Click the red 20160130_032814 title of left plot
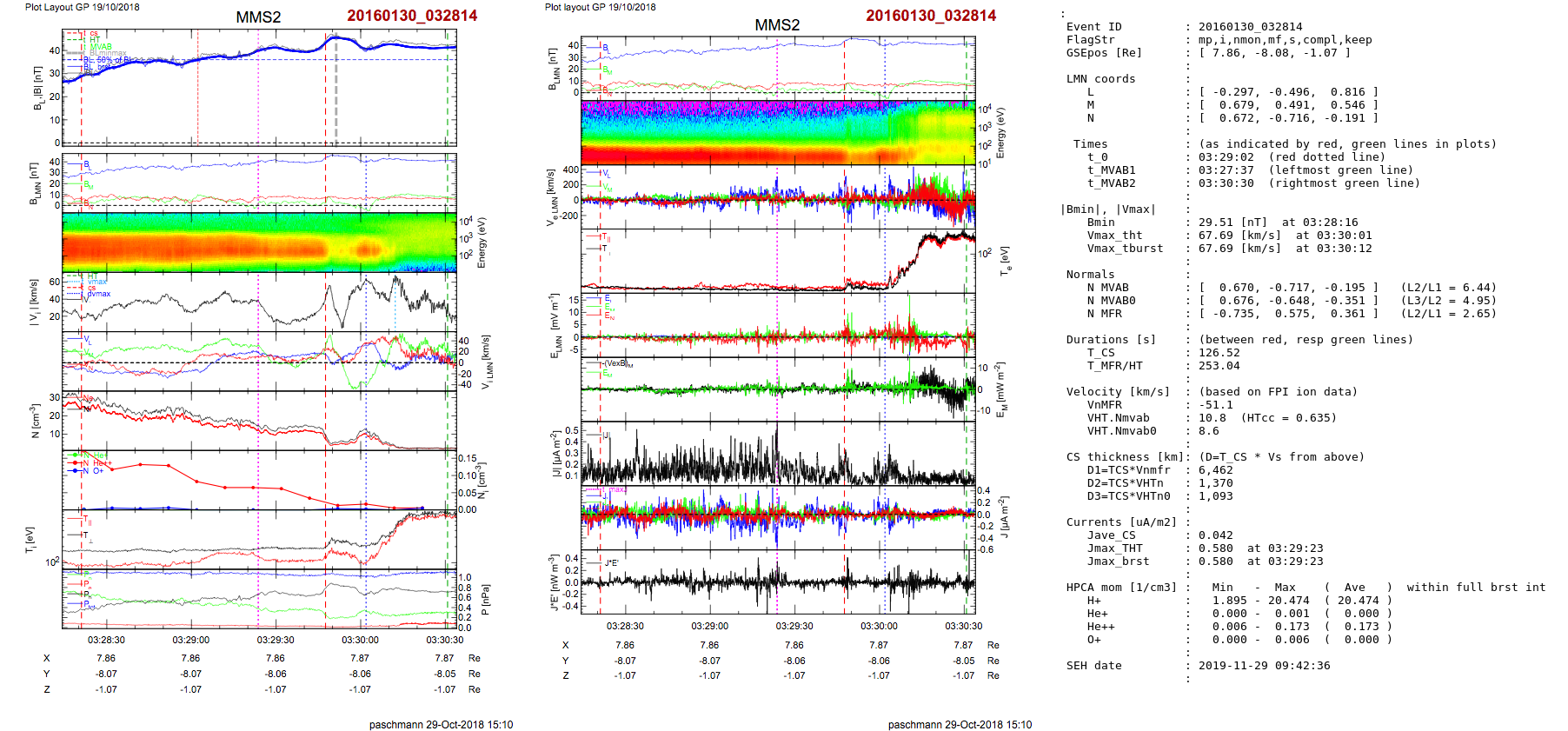This screenshot has width=1568, height=731. [x=412, y=16]
